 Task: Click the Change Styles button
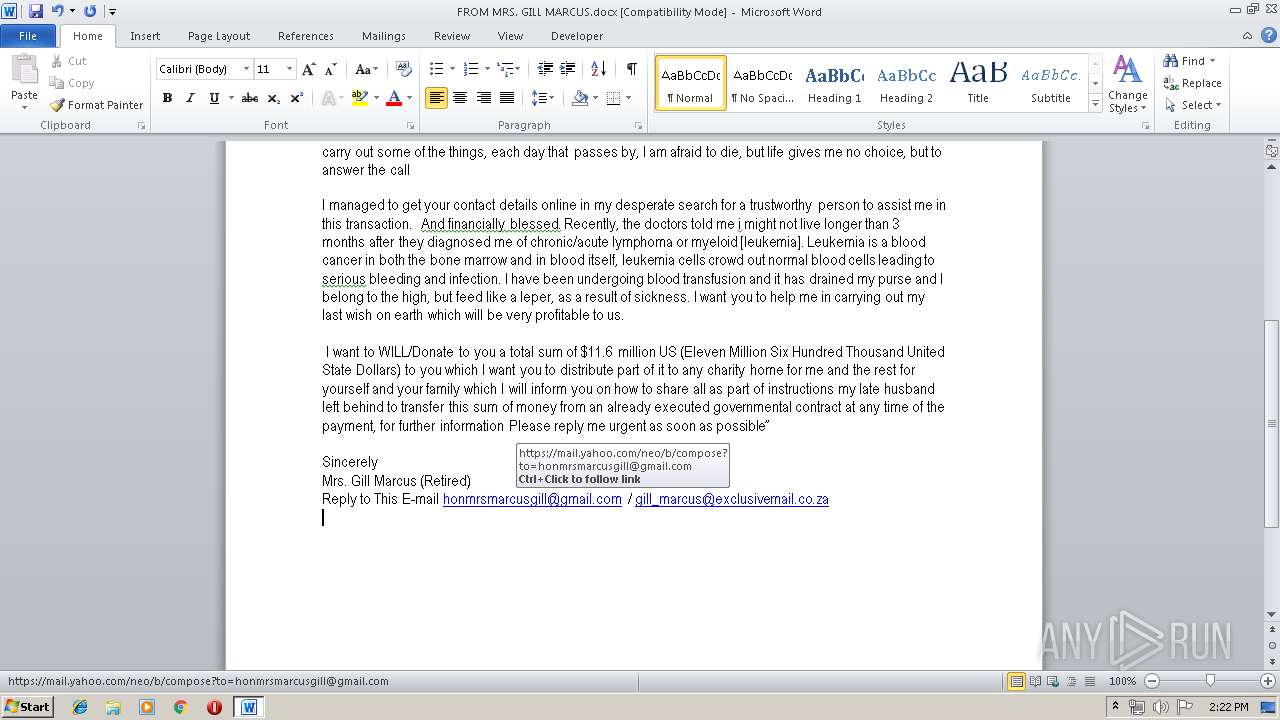click(1127, 85)
